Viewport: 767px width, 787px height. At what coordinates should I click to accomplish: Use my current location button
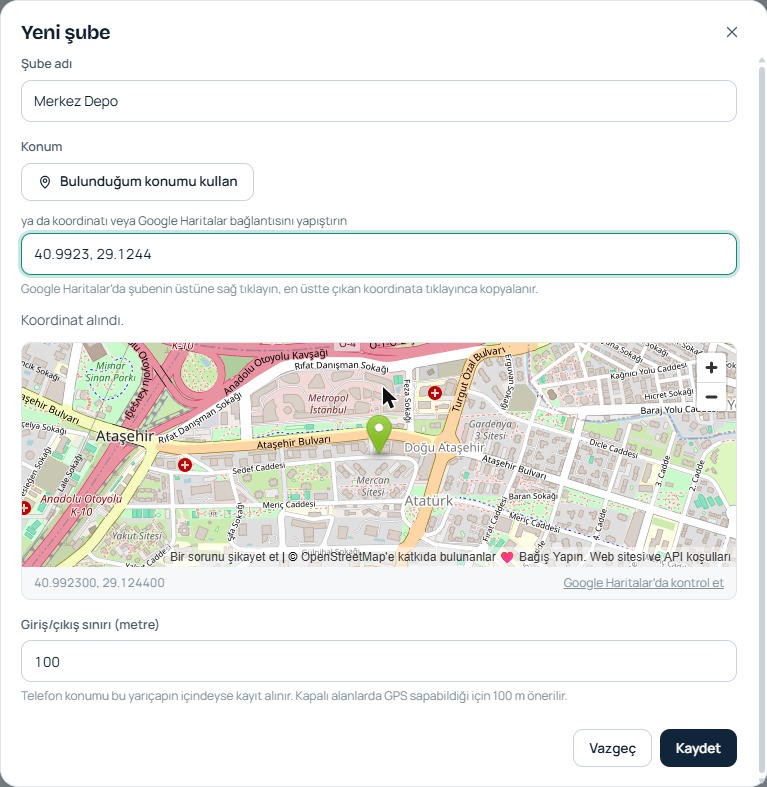137,182
